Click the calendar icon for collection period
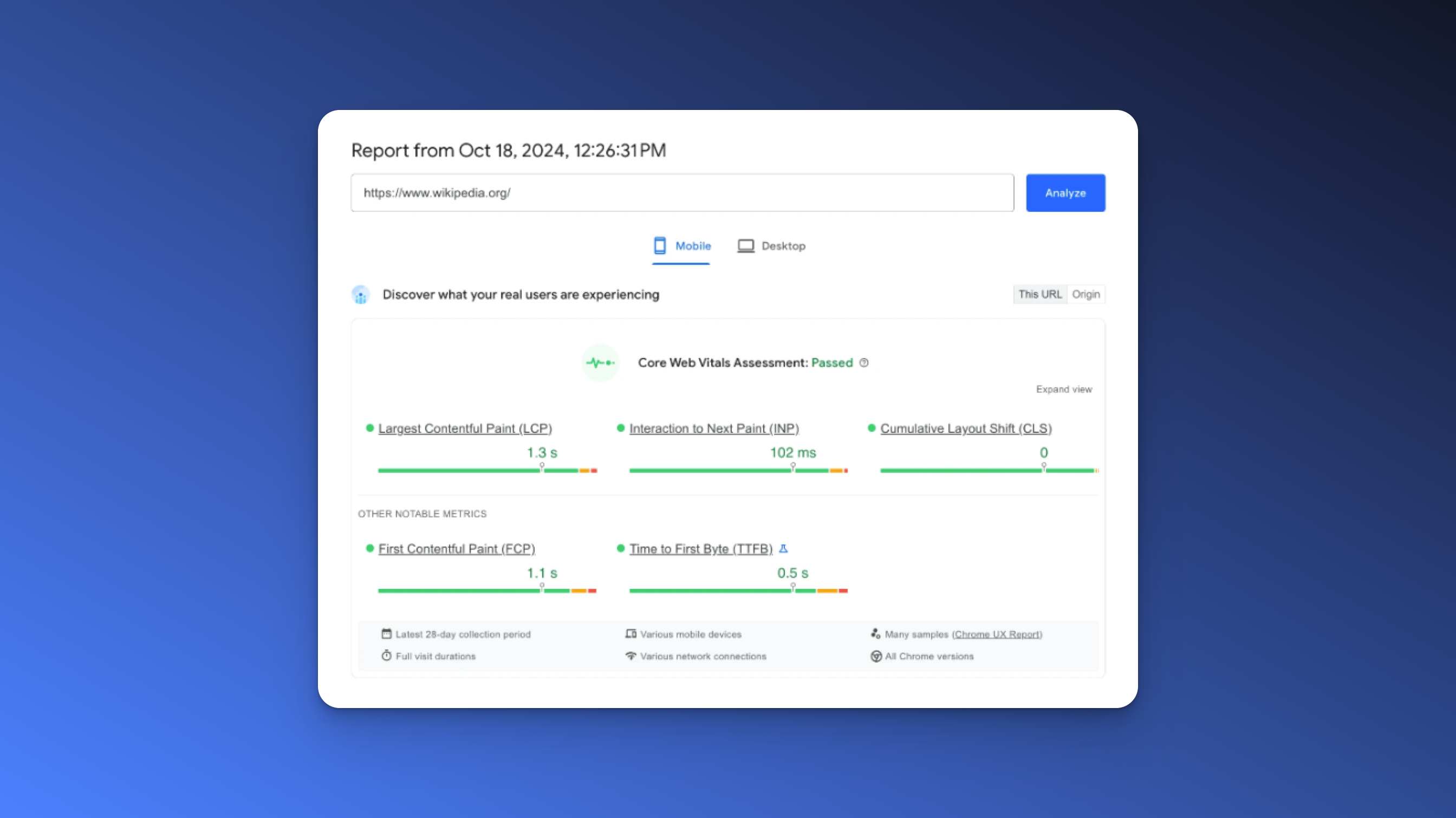The height and width of the screenshot is (818, 1456). coord(386,634)
